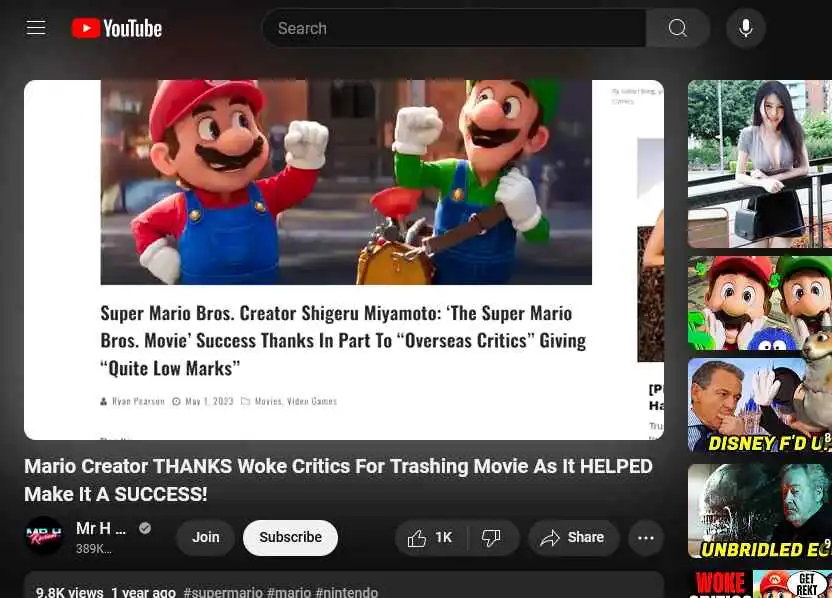Open the Mr H channel name link

point(101,528)
